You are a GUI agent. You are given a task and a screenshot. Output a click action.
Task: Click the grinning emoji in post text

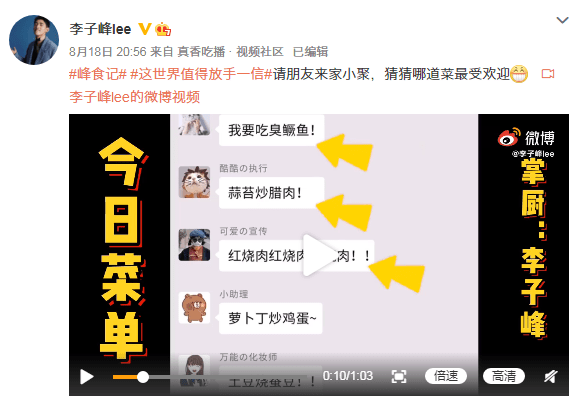pos(519,74)
